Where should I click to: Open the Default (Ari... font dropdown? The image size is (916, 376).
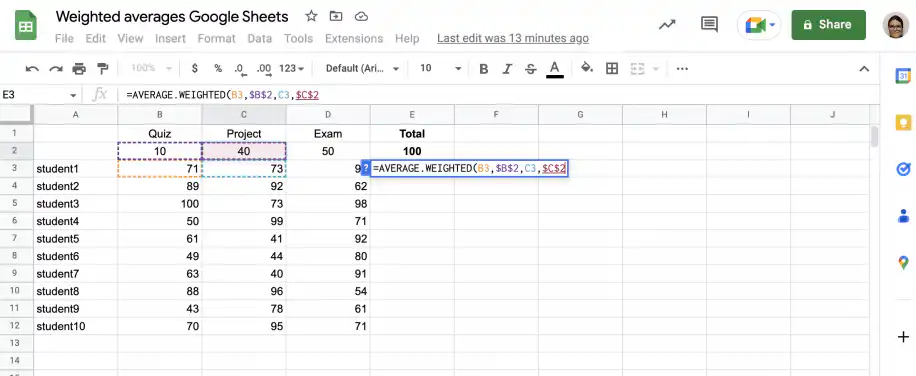click(x=362, y=68)
